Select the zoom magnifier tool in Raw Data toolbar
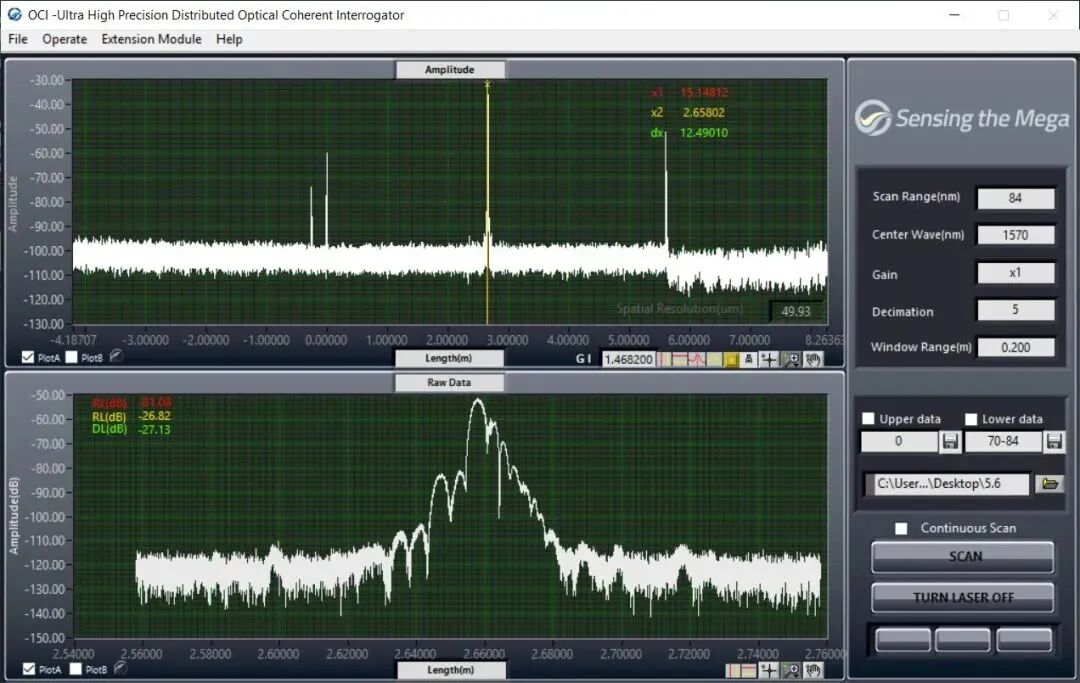This screenshot has height=683, width=1080. (791, 670)
